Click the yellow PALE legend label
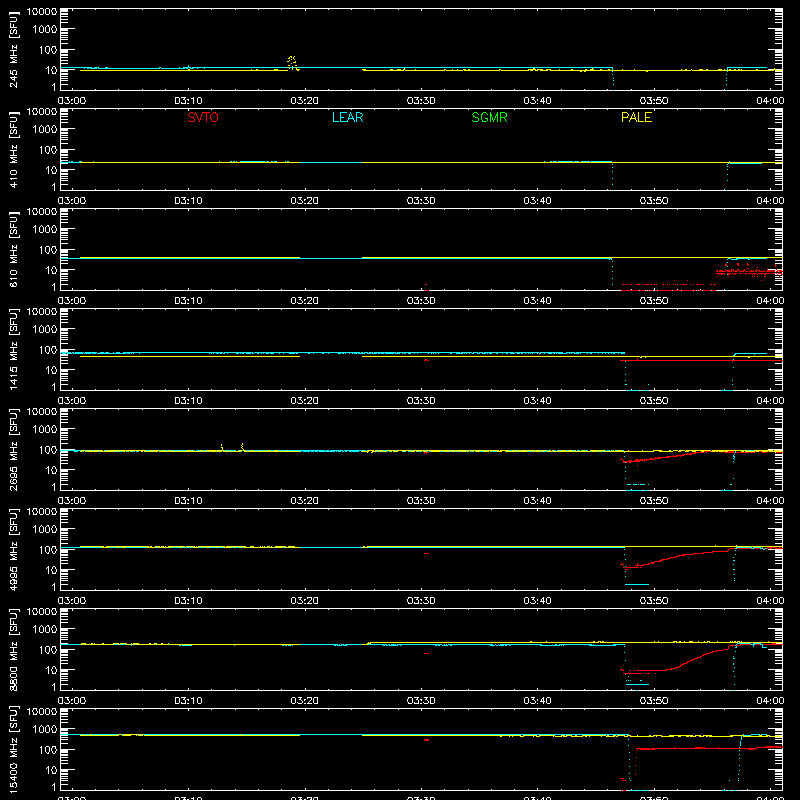This screenshot has height=800, width=800. point(636,117)
